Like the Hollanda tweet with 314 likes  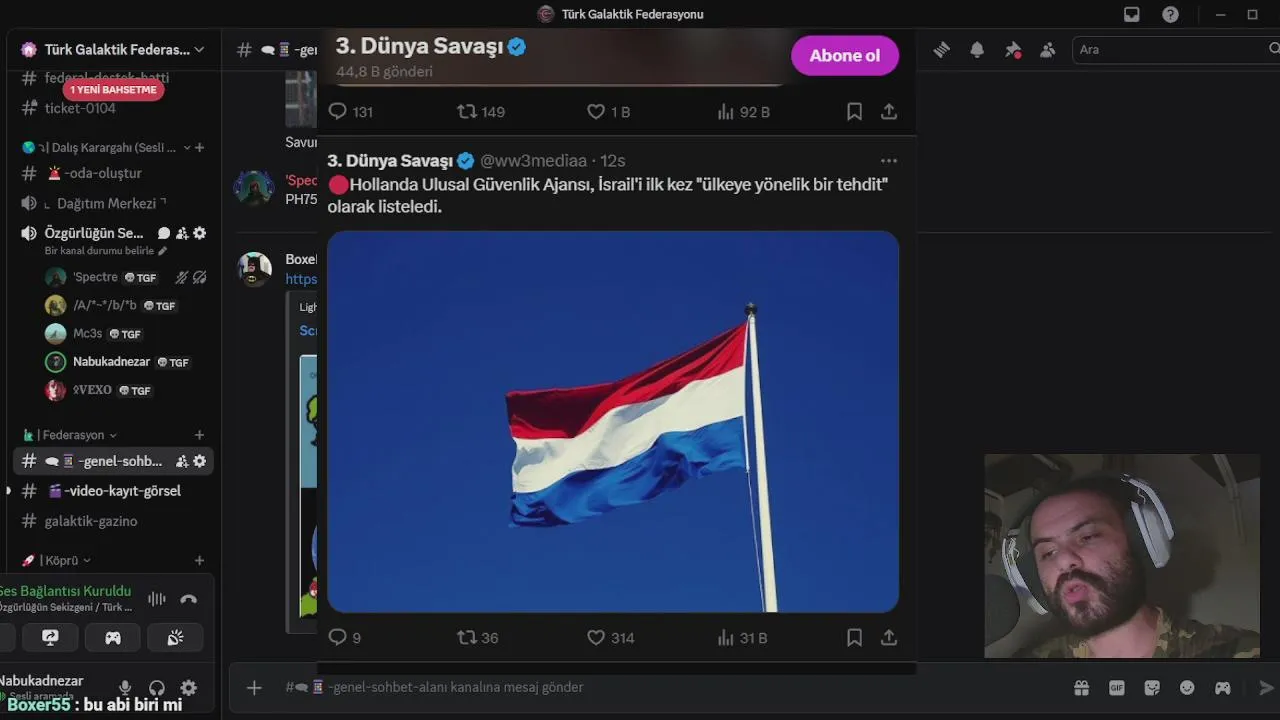[x=610, y=637]
